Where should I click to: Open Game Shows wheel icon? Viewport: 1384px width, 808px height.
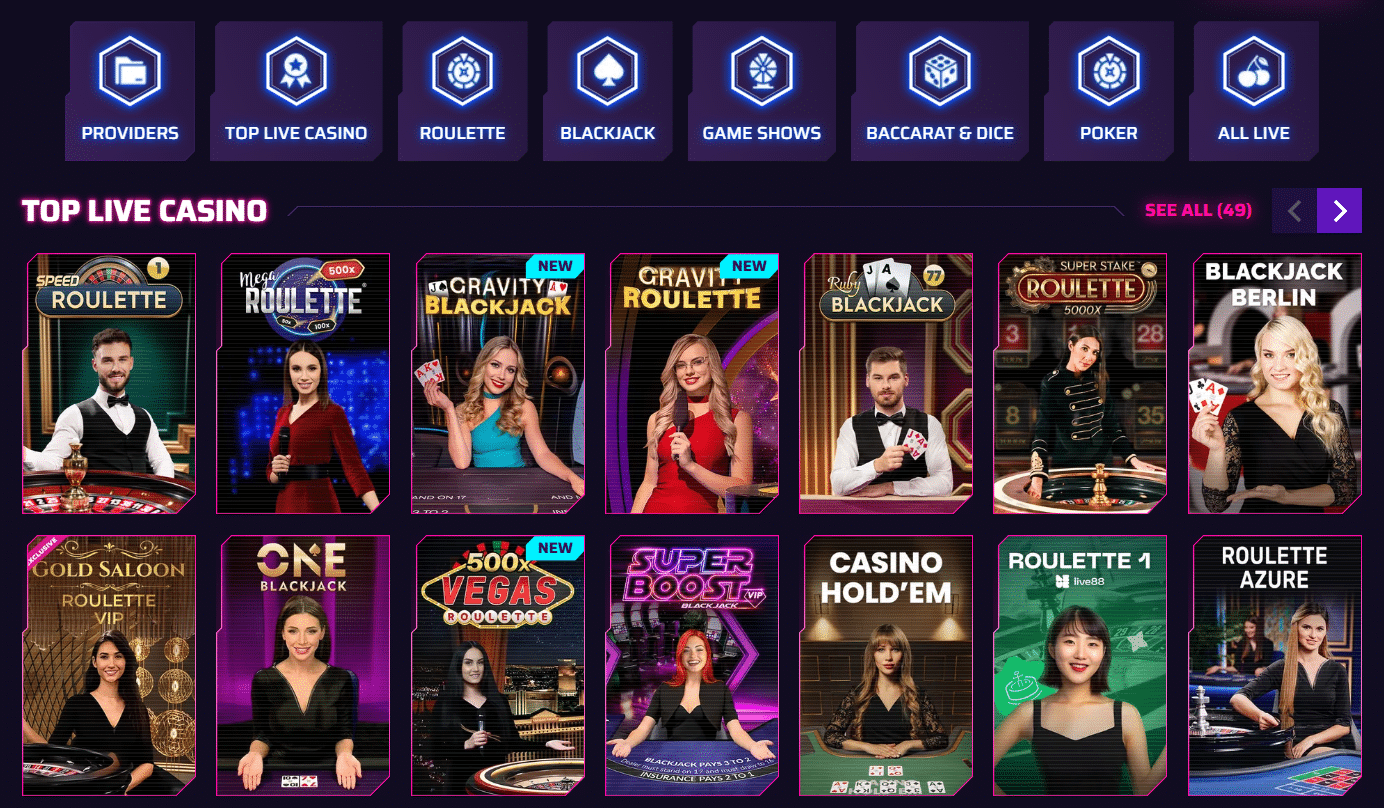coord(762,72)
